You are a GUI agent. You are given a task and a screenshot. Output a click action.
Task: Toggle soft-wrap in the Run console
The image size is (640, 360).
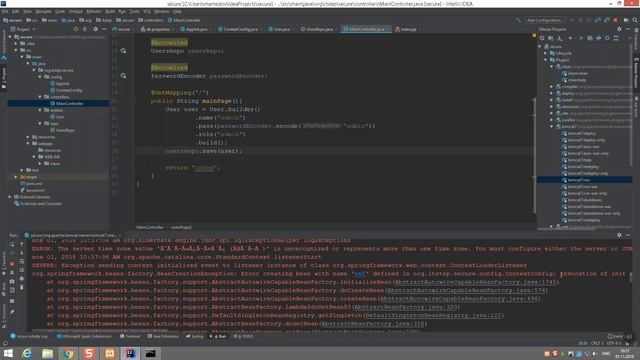(22, 262)
